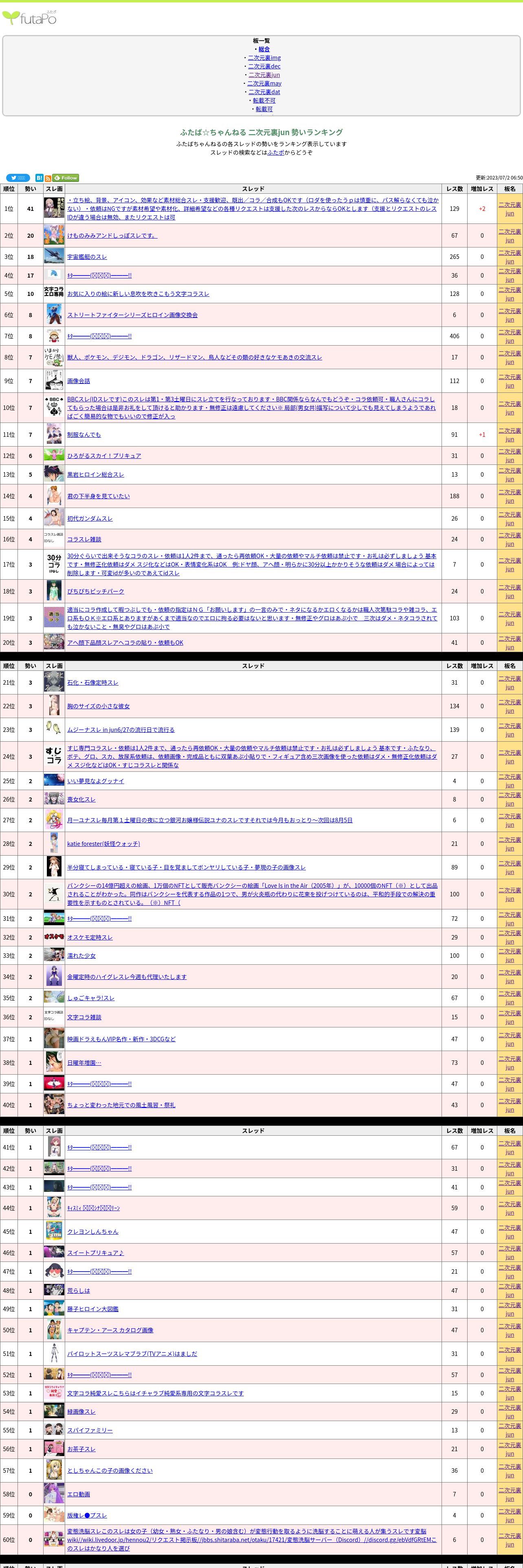Open thumbnail of けものみみアンドしっぽスレ thread
Image resolution: width=523 pixels, height=1568 pixels.
pyautogui.click(x=54, y=236)
